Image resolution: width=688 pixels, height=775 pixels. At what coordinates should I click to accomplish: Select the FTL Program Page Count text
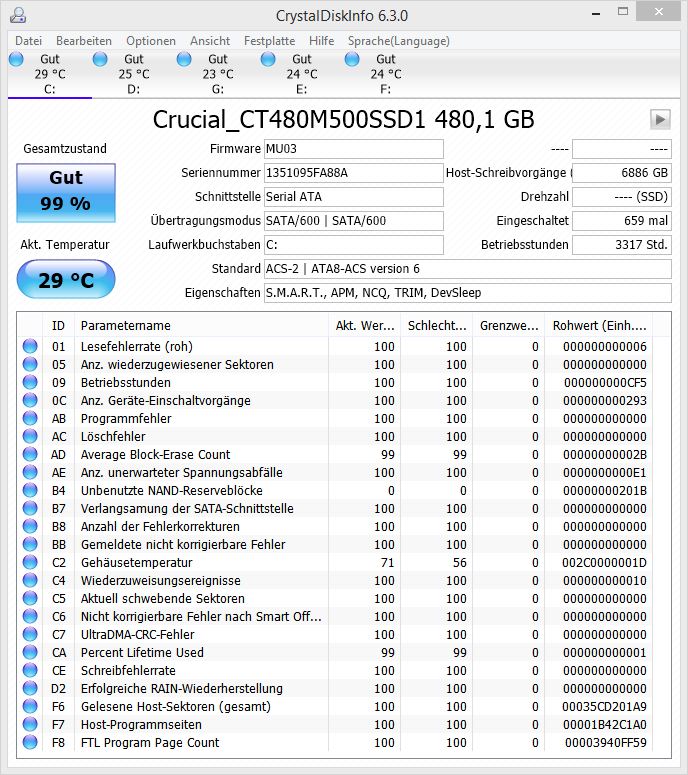(x=150, y=742)
